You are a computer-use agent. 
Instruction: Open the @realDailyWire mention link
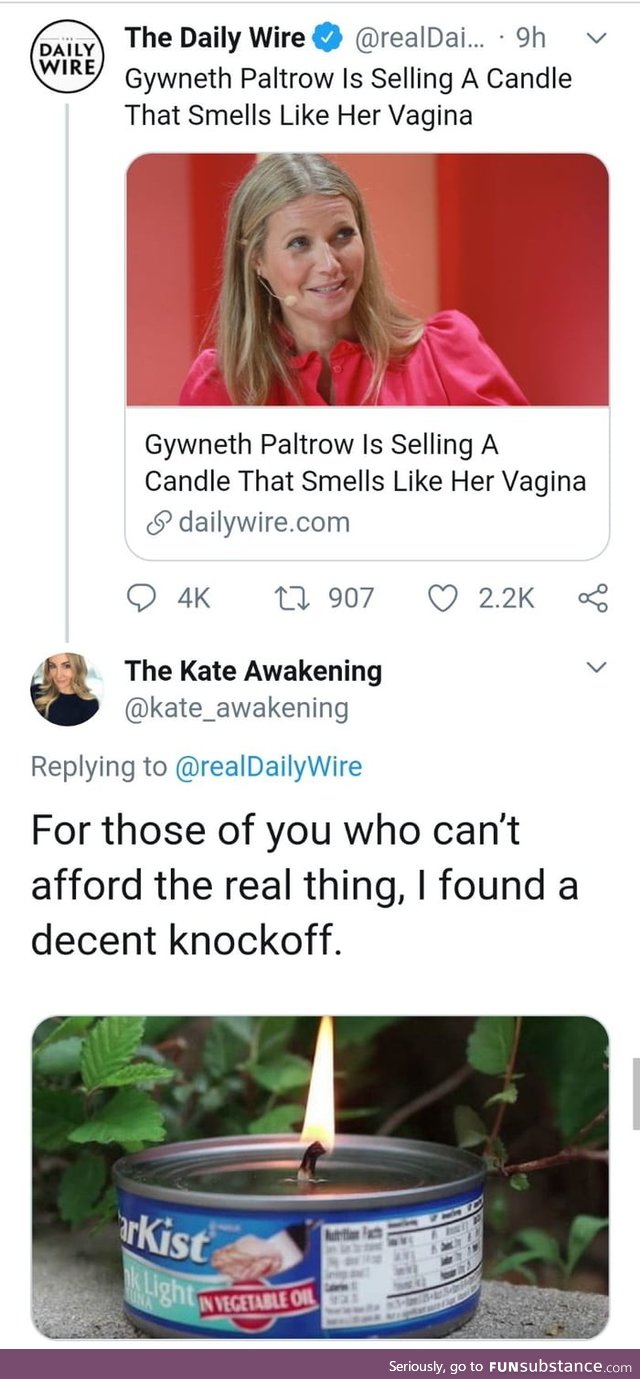(268, 767)
